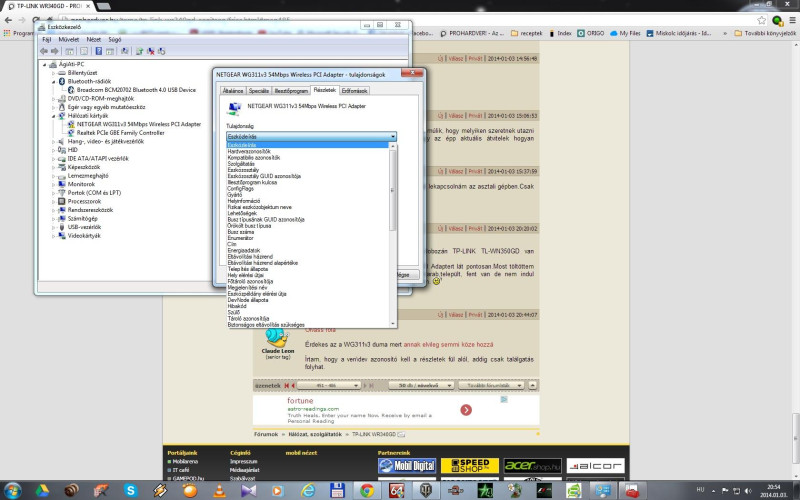The image size is (800, 500).
Task: Click the uninstall device icon with red X
Action: tap(151, 51)
